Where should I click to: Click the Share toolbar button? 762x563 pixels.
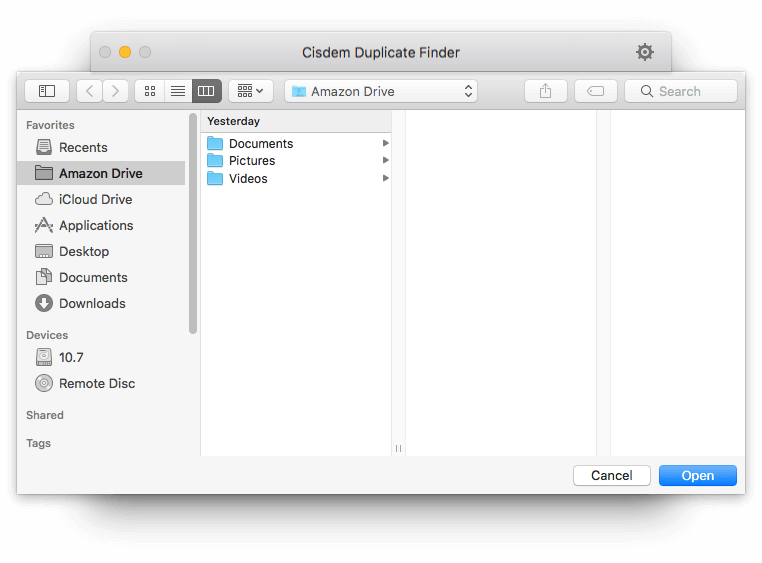click(x=546, y=91)
